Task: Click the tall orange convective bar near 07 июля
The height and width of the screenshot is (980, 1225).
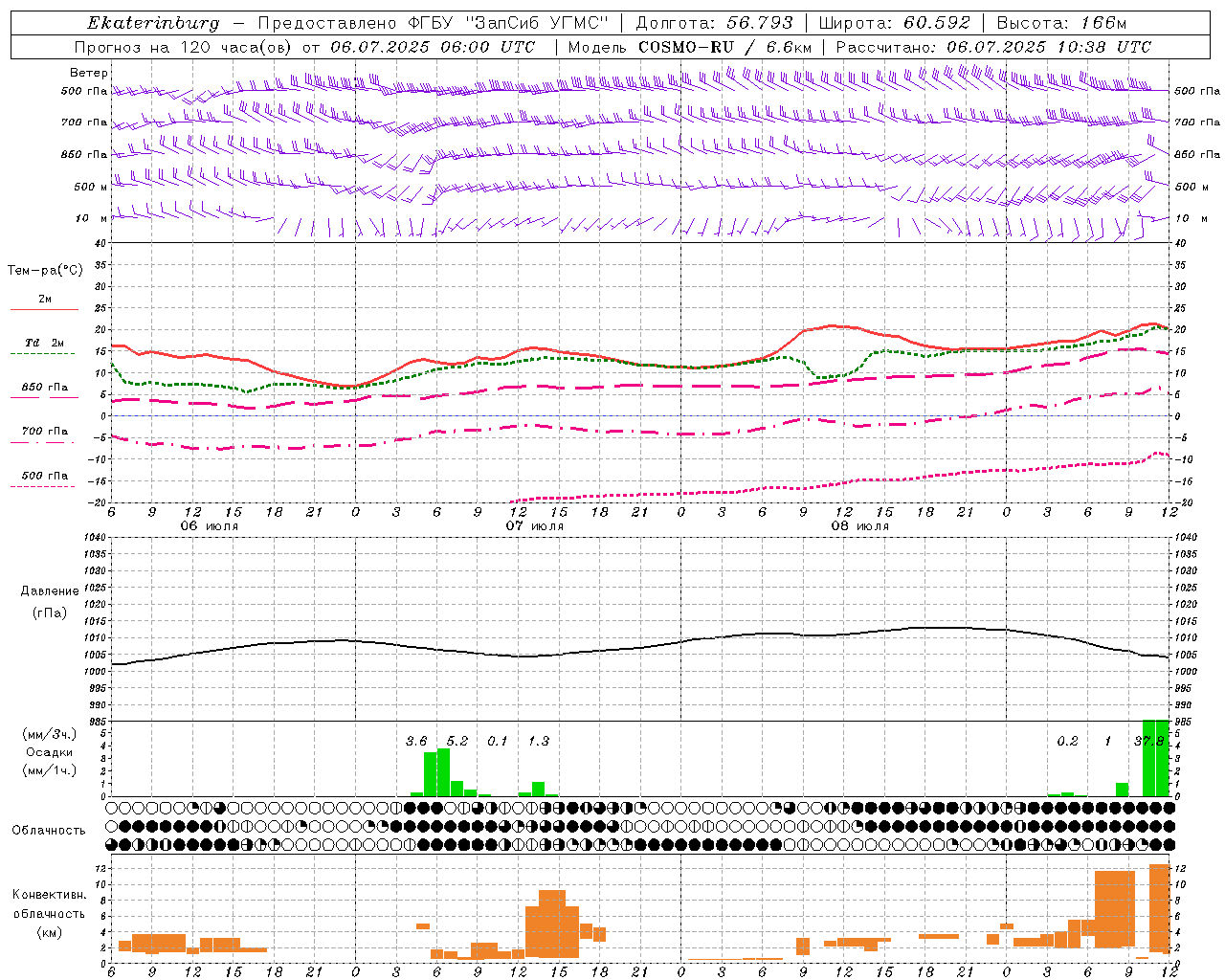Action: pyautogui.click(x=552, y=924)
